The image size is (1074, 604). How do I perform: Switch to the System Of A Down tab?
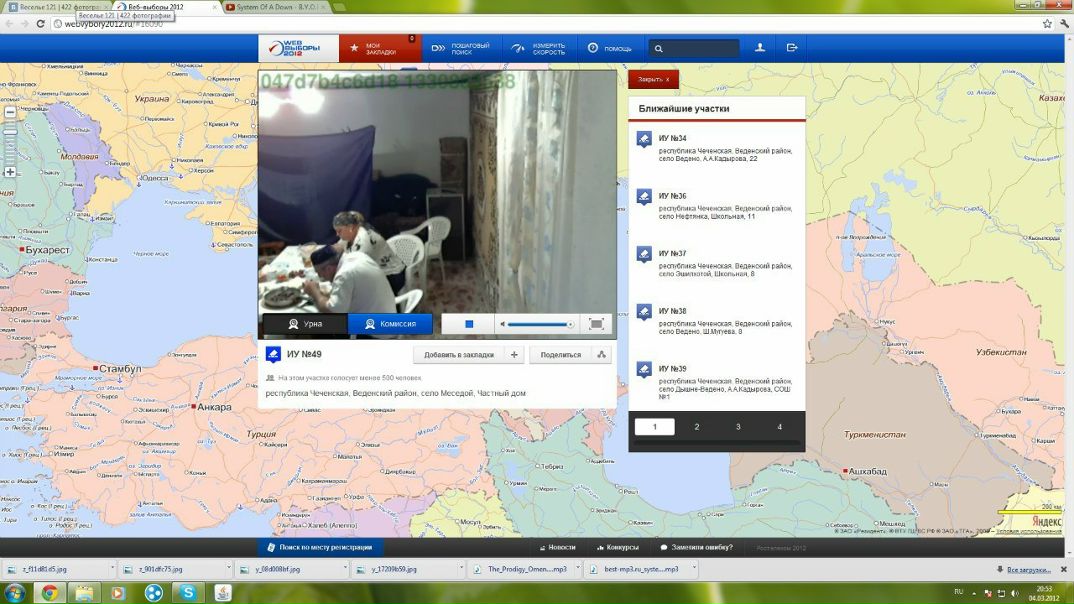274,5
